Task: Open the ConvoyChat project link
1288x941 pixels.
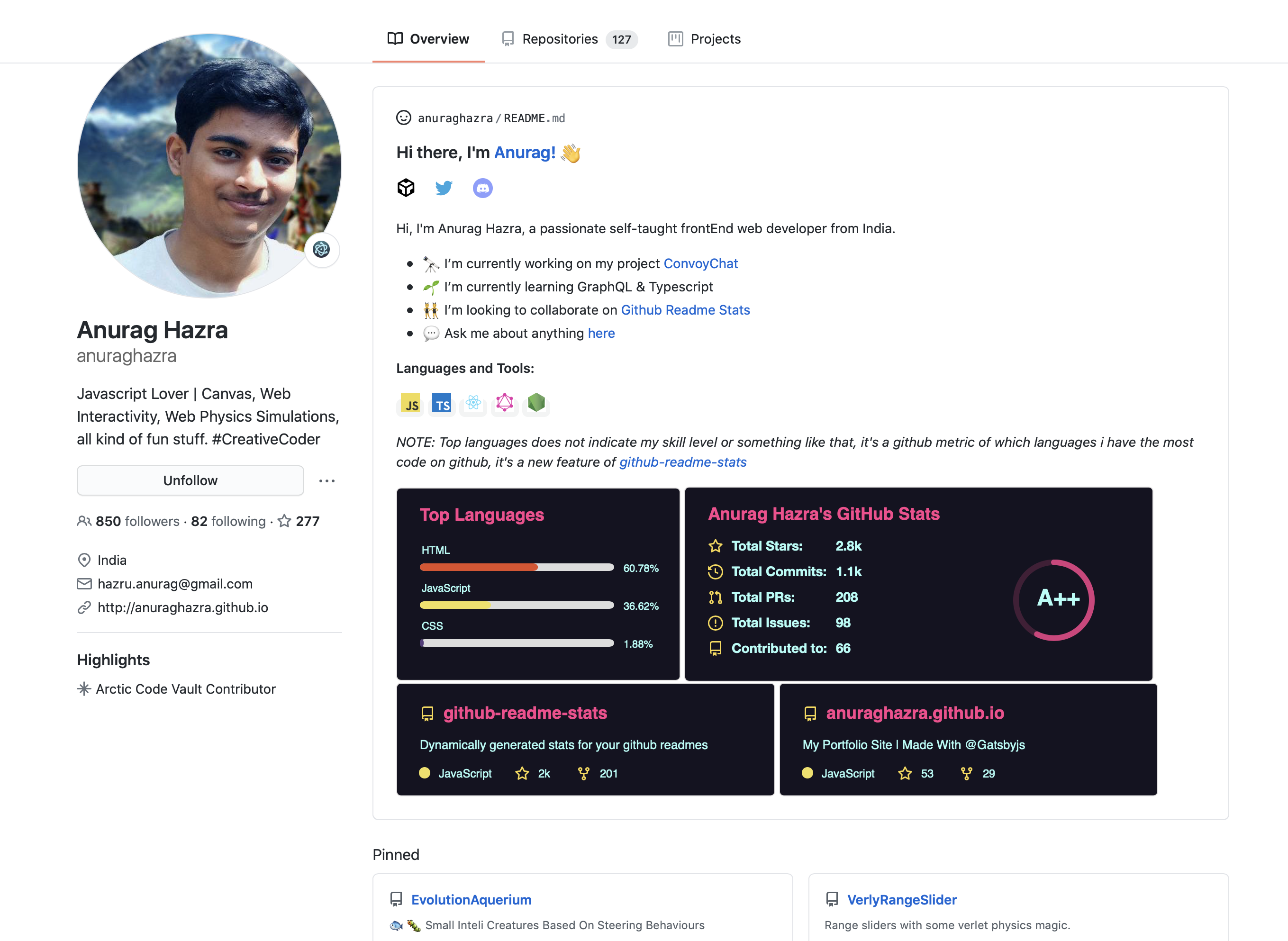Action: pyautogui.click(x=701, y=264)
